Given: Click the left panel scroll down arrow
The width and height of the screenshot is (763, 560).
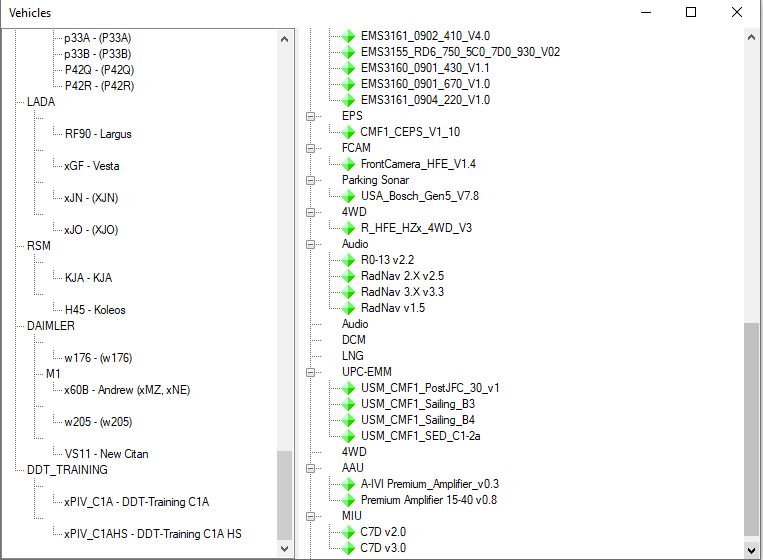Looking at the screenshot, I should pos(285,548).
